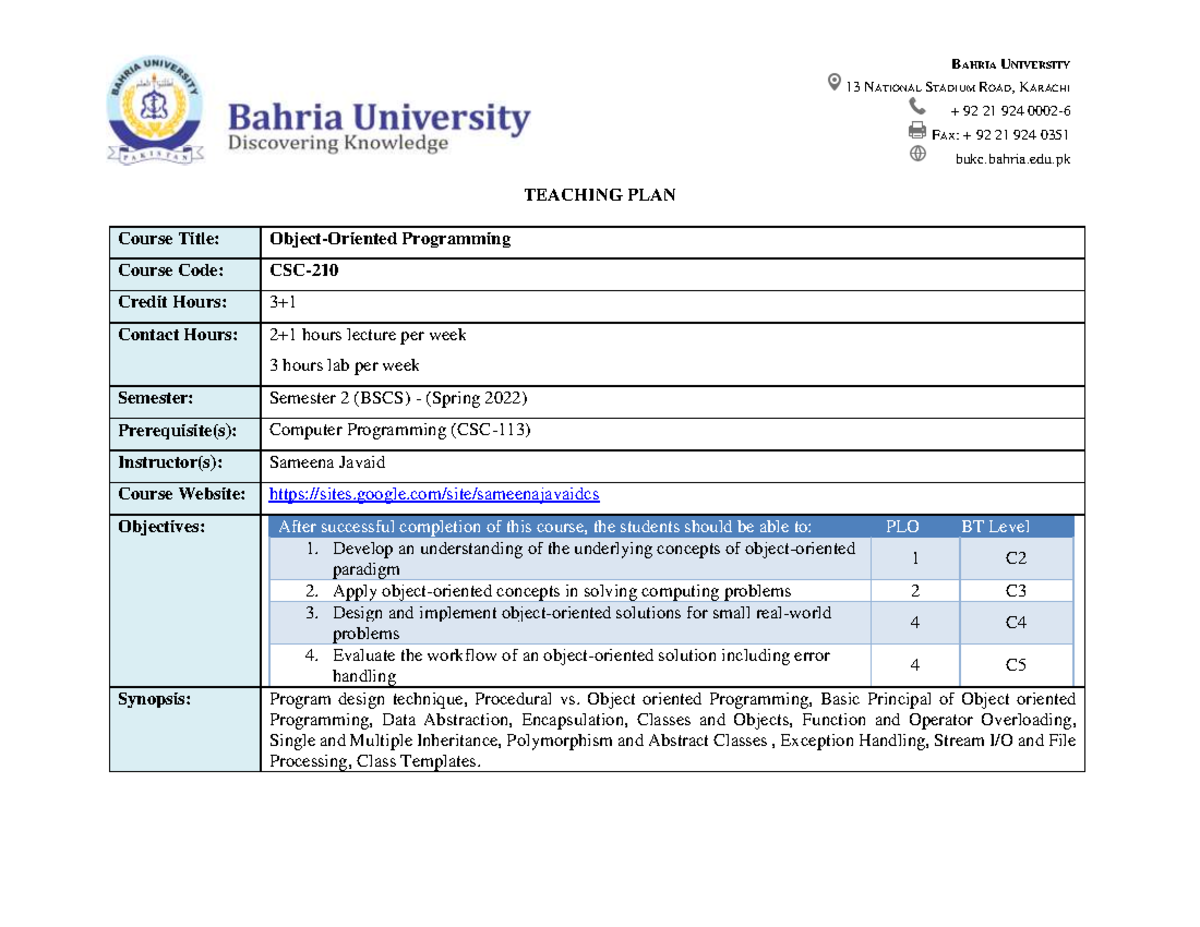Click the Bahria University crest logo
Viewport: 1200px width, 927px height.
tap(155, 108)
